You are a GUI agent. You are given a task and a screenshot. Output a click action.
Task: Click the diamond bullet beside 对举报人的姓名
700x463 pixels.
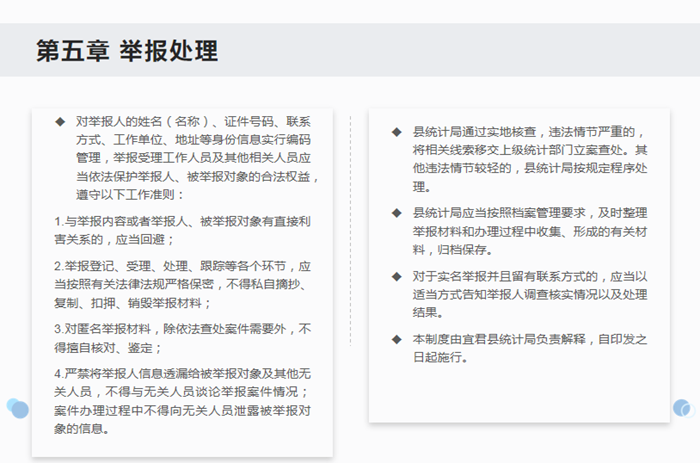pyautogui.click(x=60, y=122)
